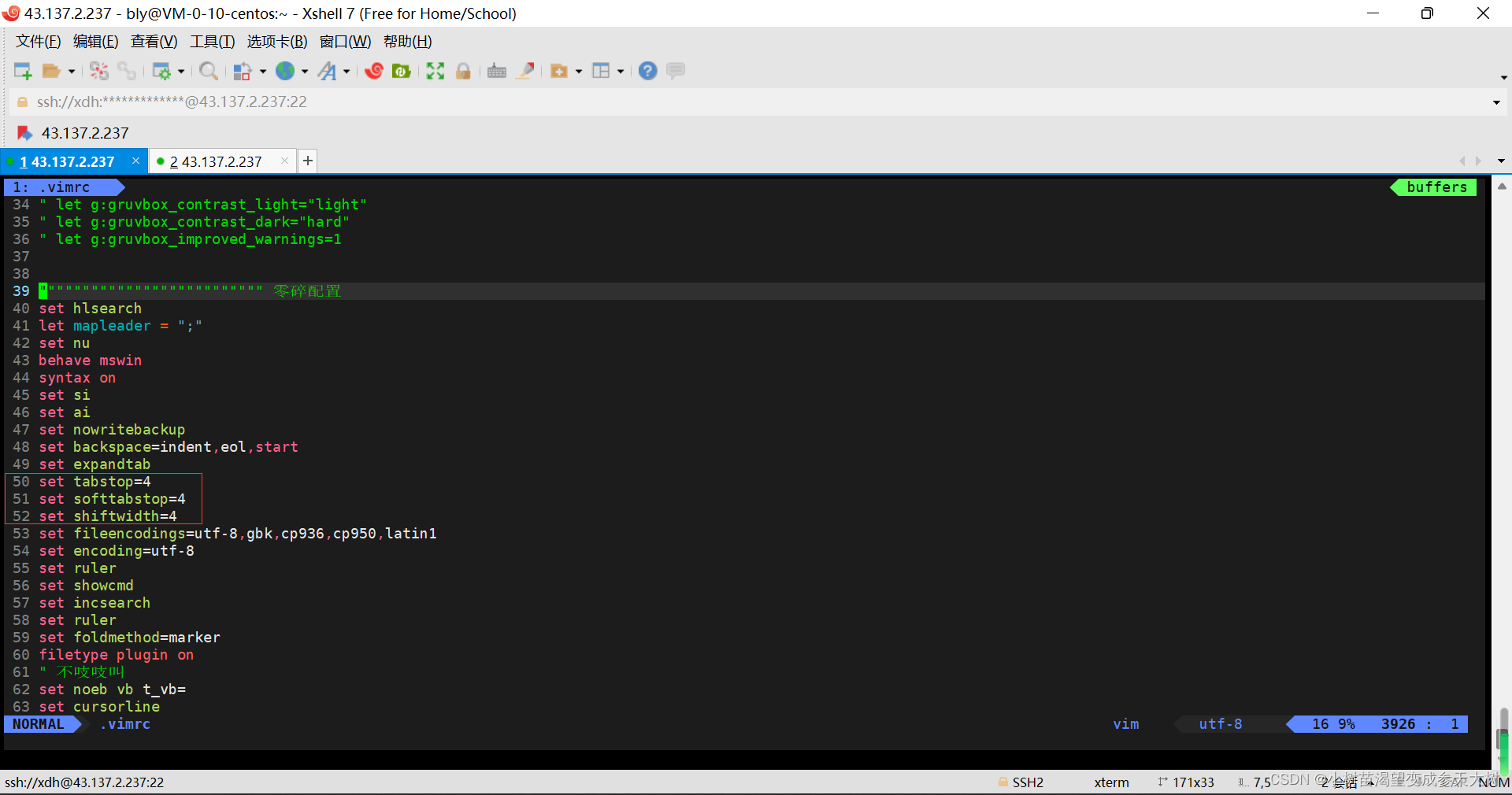Click the NORMAL mode indicator
This screenshot has height=795, width=1512.
coord(38,724)
